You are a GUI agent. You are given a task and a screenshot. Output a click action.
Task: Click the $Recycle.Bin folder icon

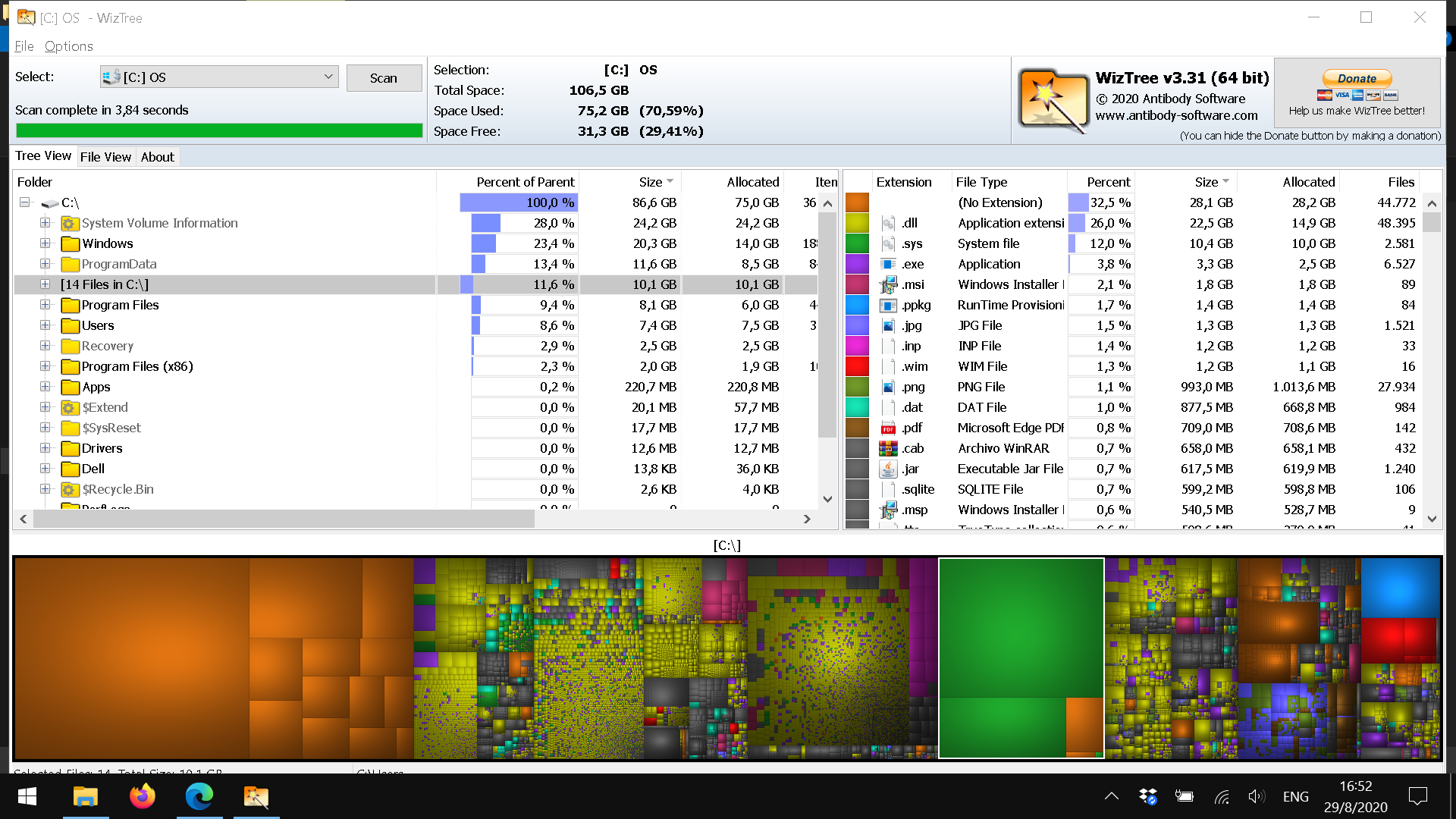(70, 490)
